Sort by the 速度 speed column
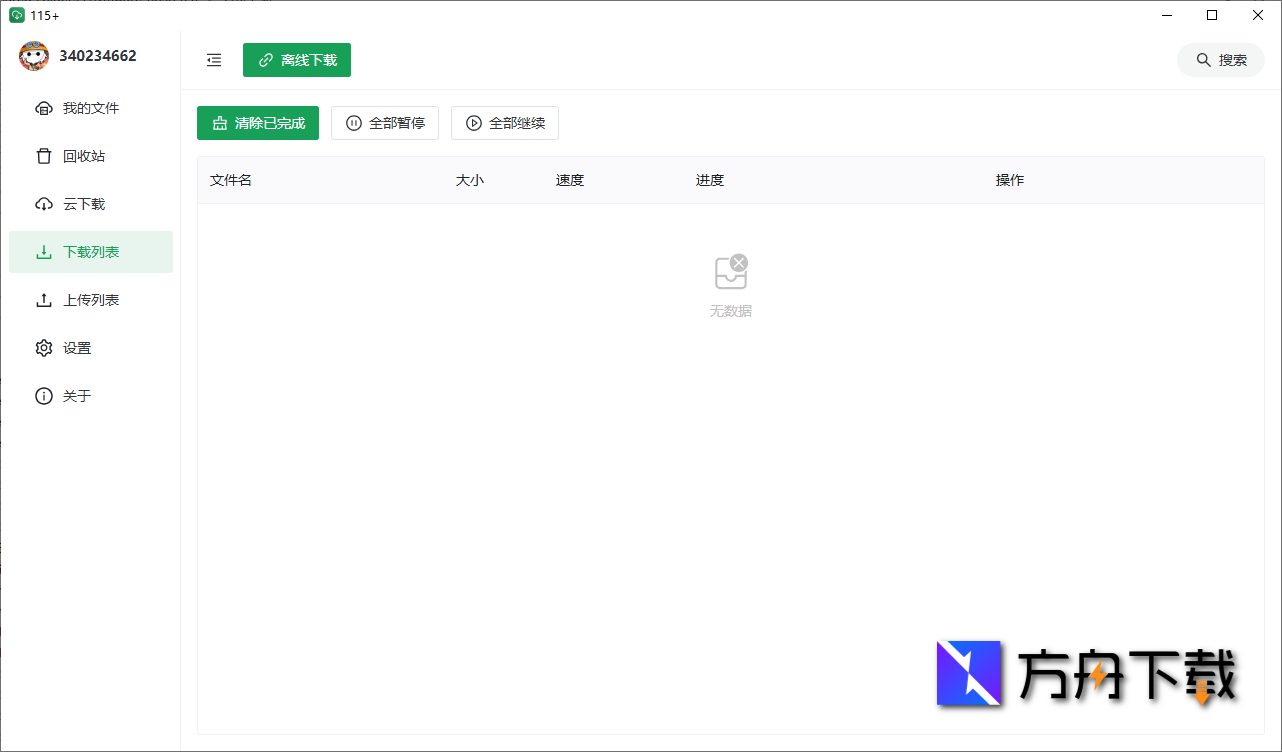The width and height of the screenshot is (1282, 752). click(569, 180)
